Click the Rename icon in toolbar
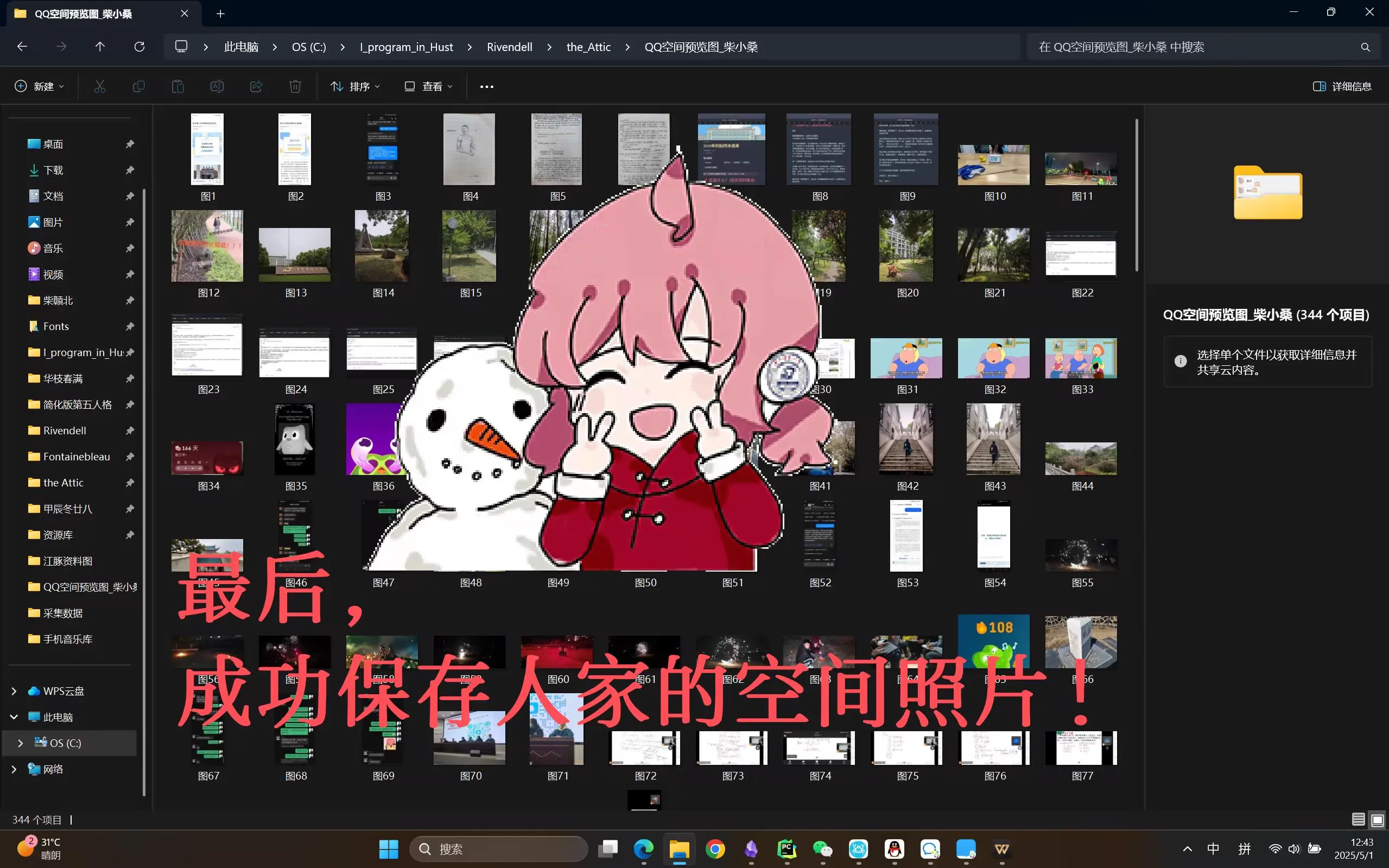This screenshot has height=868, width=1389. [x=217, y=86]
